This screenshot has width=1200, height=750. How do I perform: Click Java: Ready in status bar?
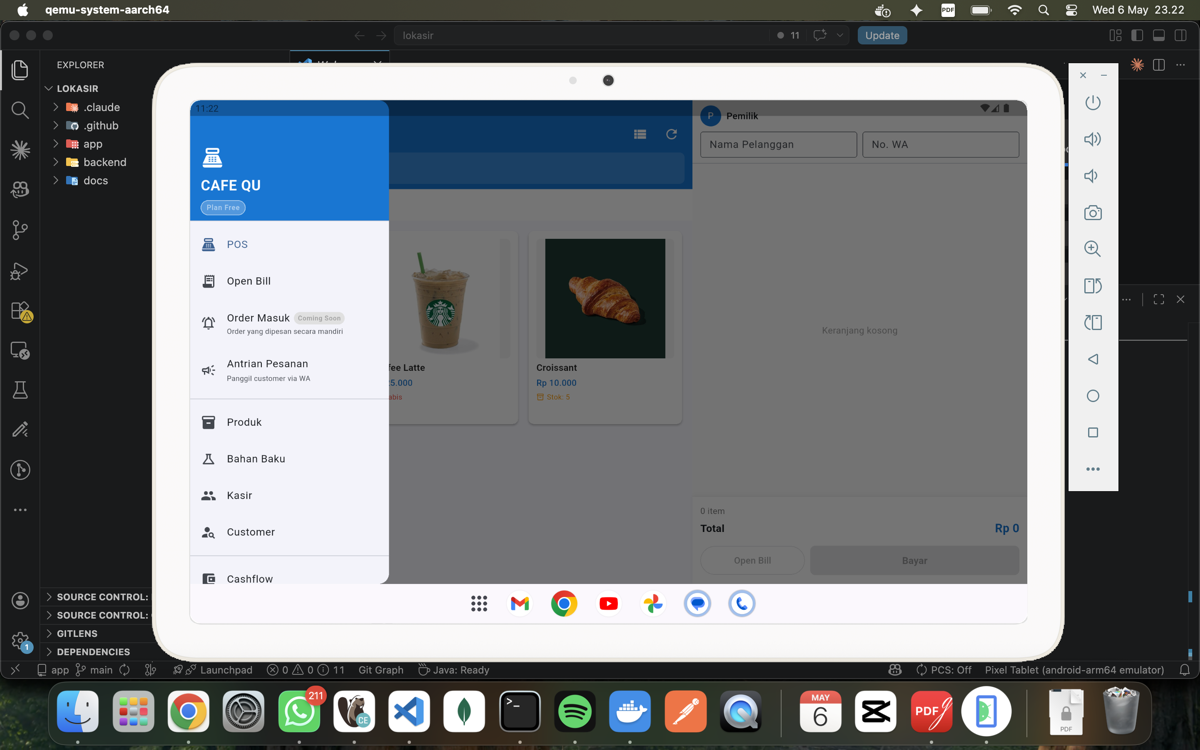coord(453,670)
